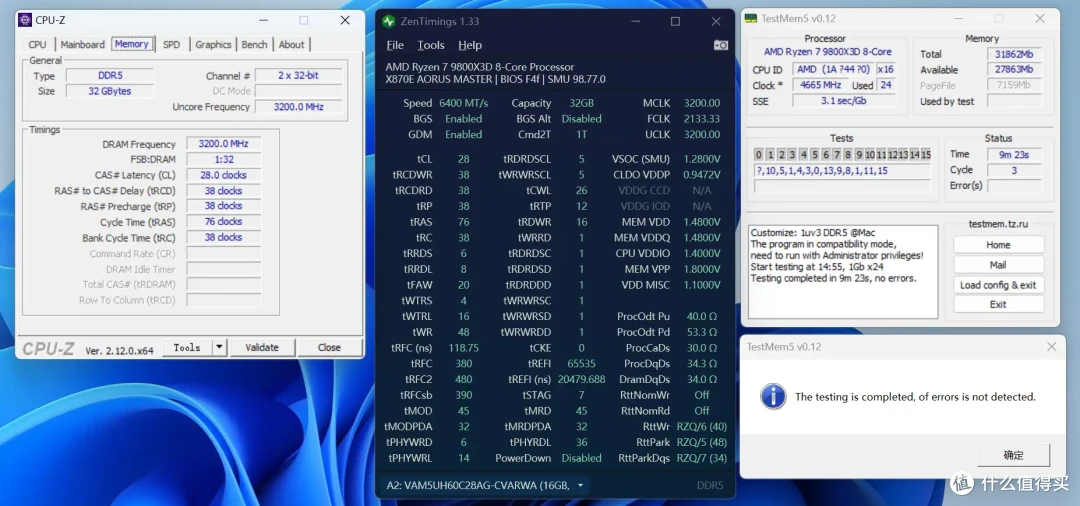Viewport: 1080px width, 506px height.
Task: Open the Bench tab in CPU-Z
Action: (x=254, y=44)
